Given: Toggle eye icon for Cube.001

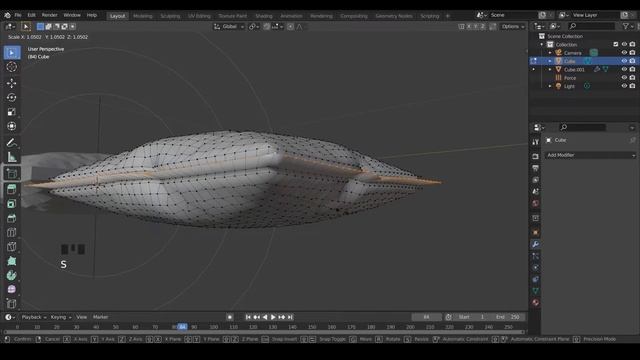Looking at the screenshot, I should [x=624, y=69].
